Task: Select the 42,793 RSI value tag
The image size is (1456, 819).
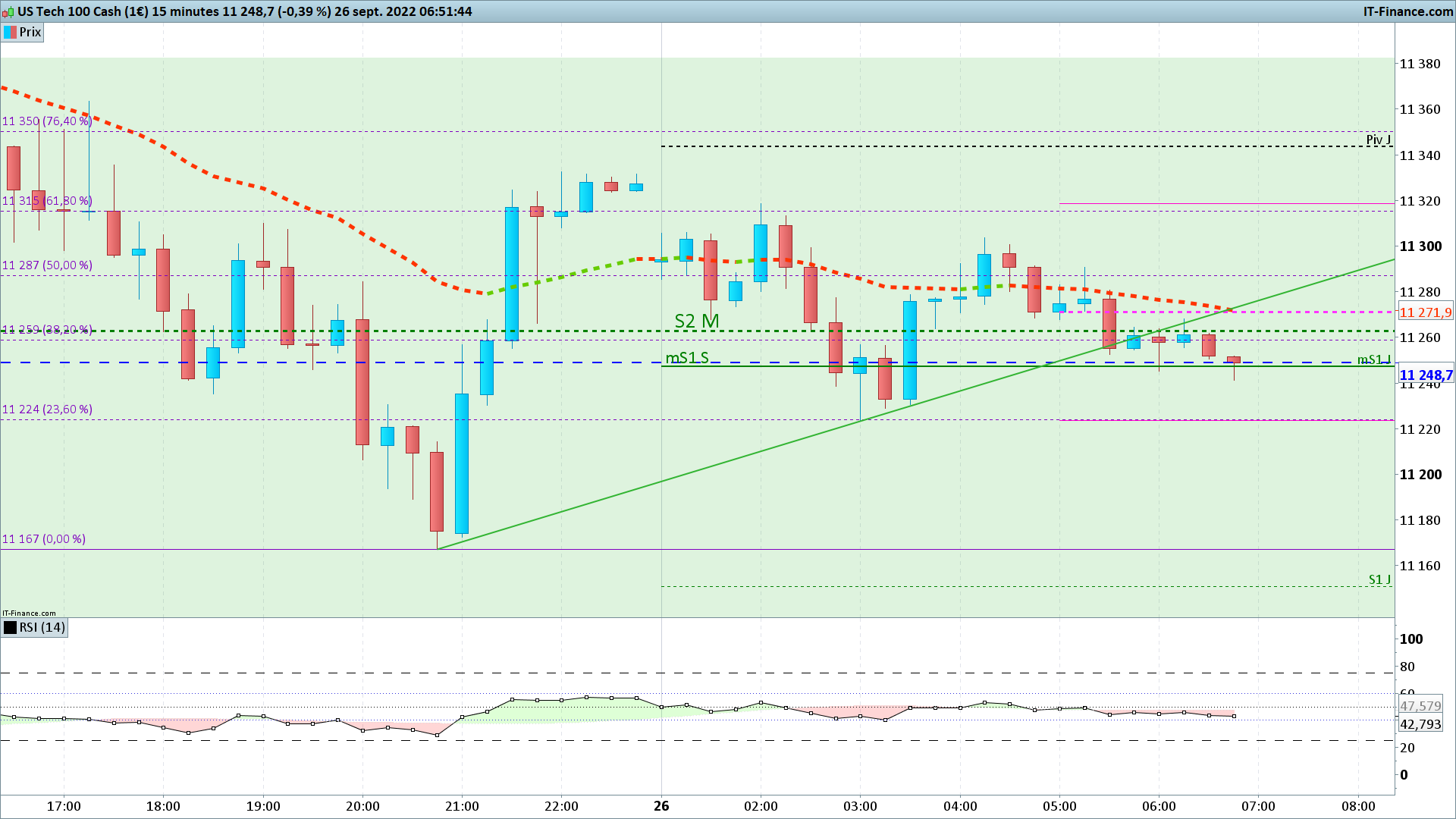Action: point(1420,724)
